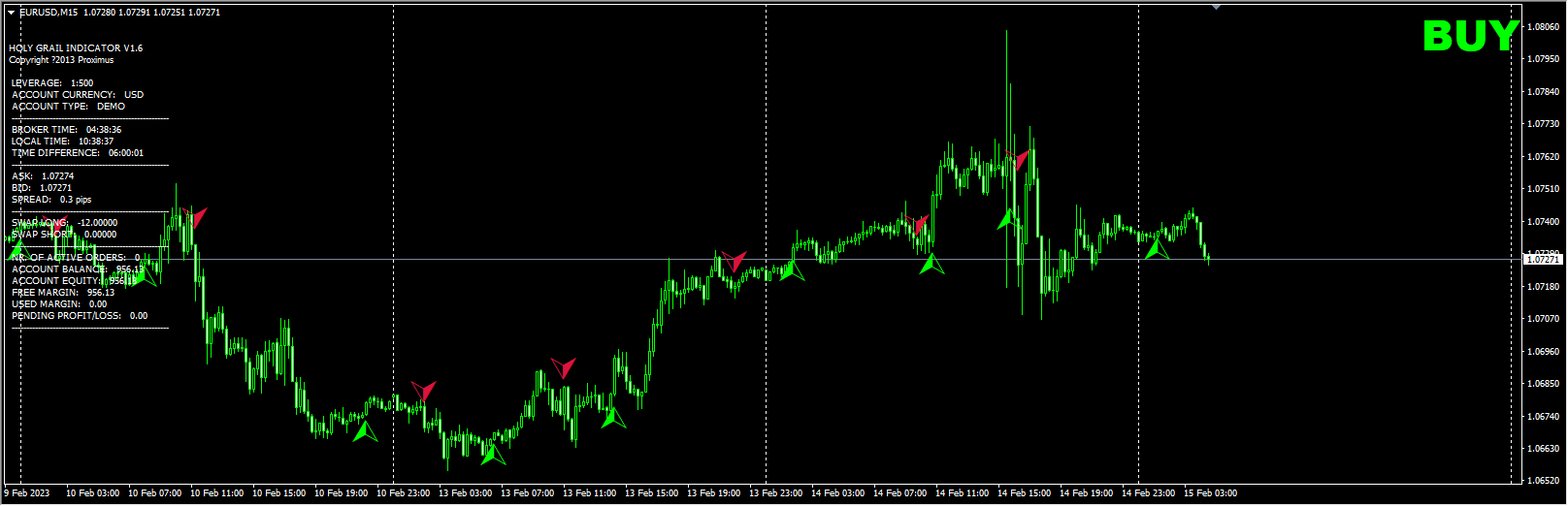Click the 1.08060 level on the price scale

pos(1543,27)
